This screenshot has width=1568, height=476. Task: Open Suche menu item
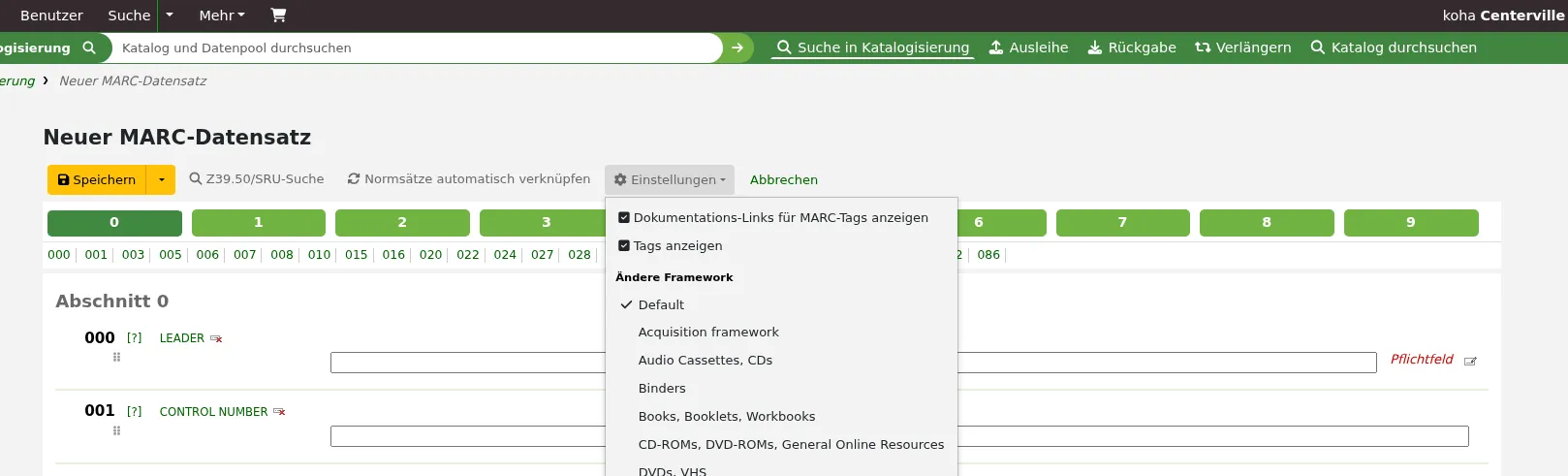click(129, 16)
